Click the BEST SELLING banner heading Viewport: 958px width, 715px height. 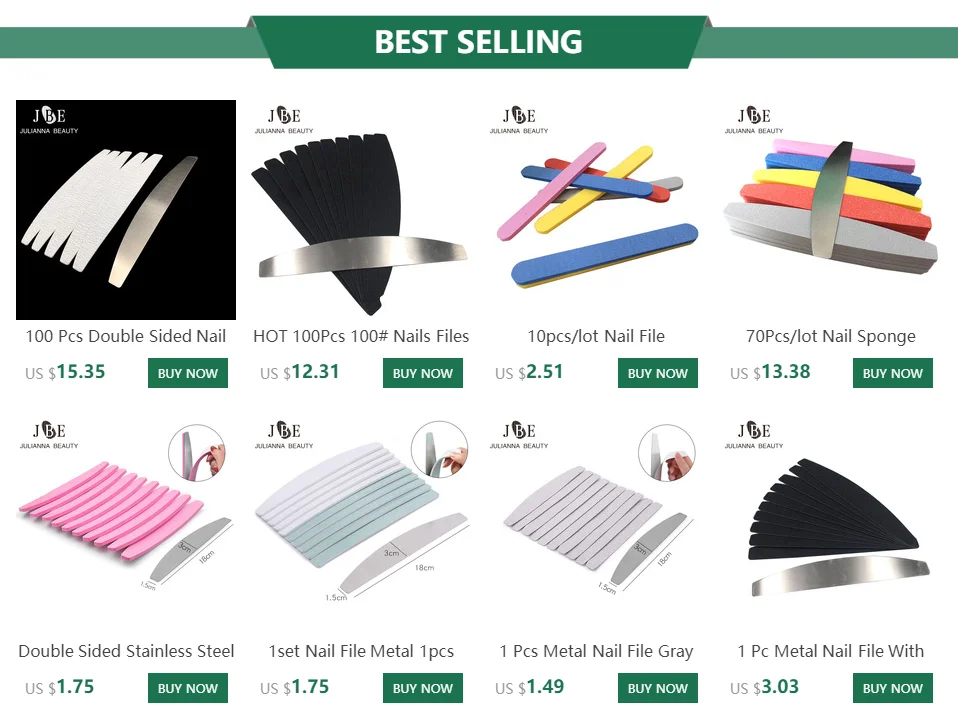pos(478,42)
